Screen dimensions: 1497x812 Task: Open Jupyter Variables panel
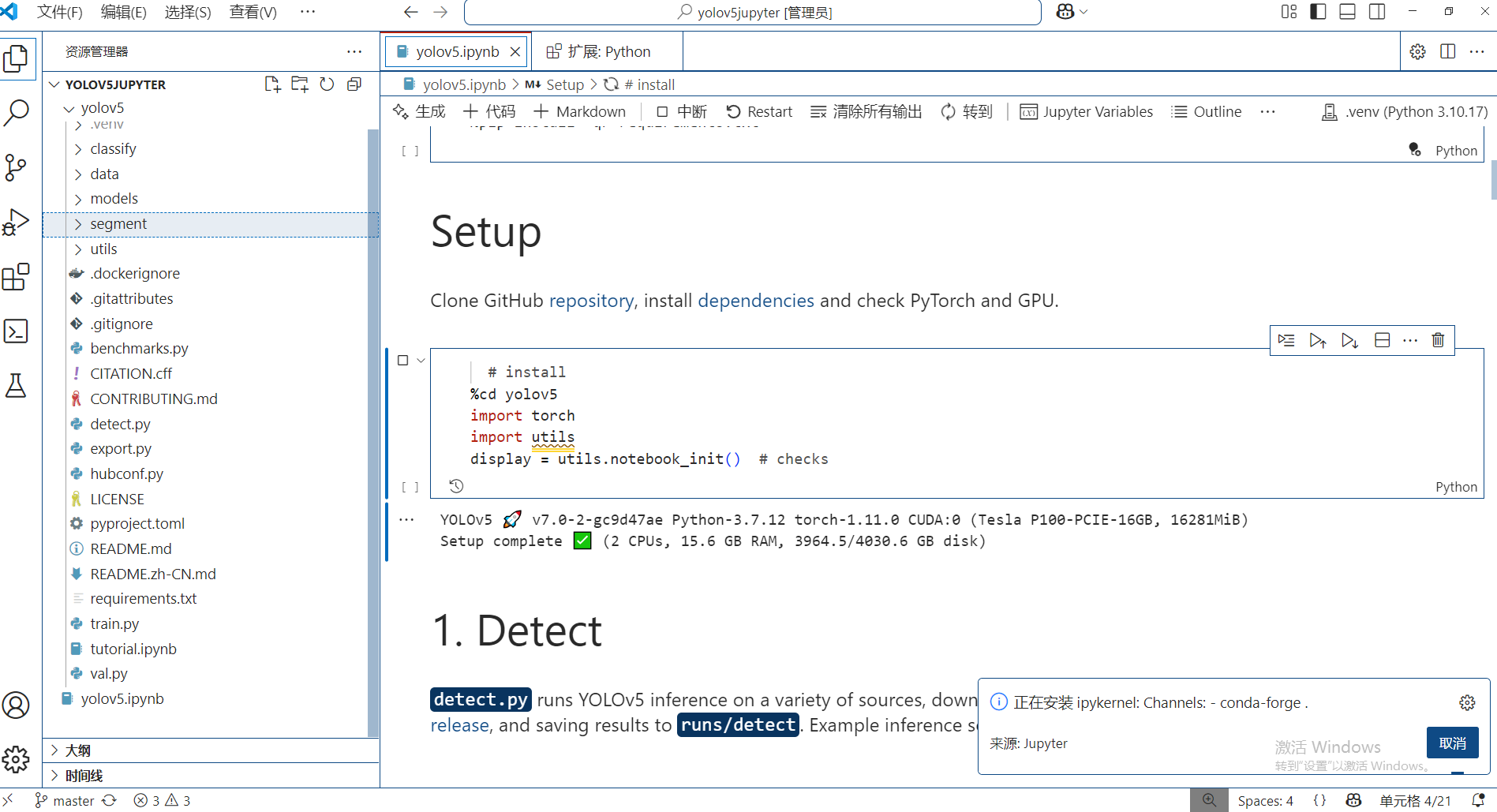coord(1086,112)
